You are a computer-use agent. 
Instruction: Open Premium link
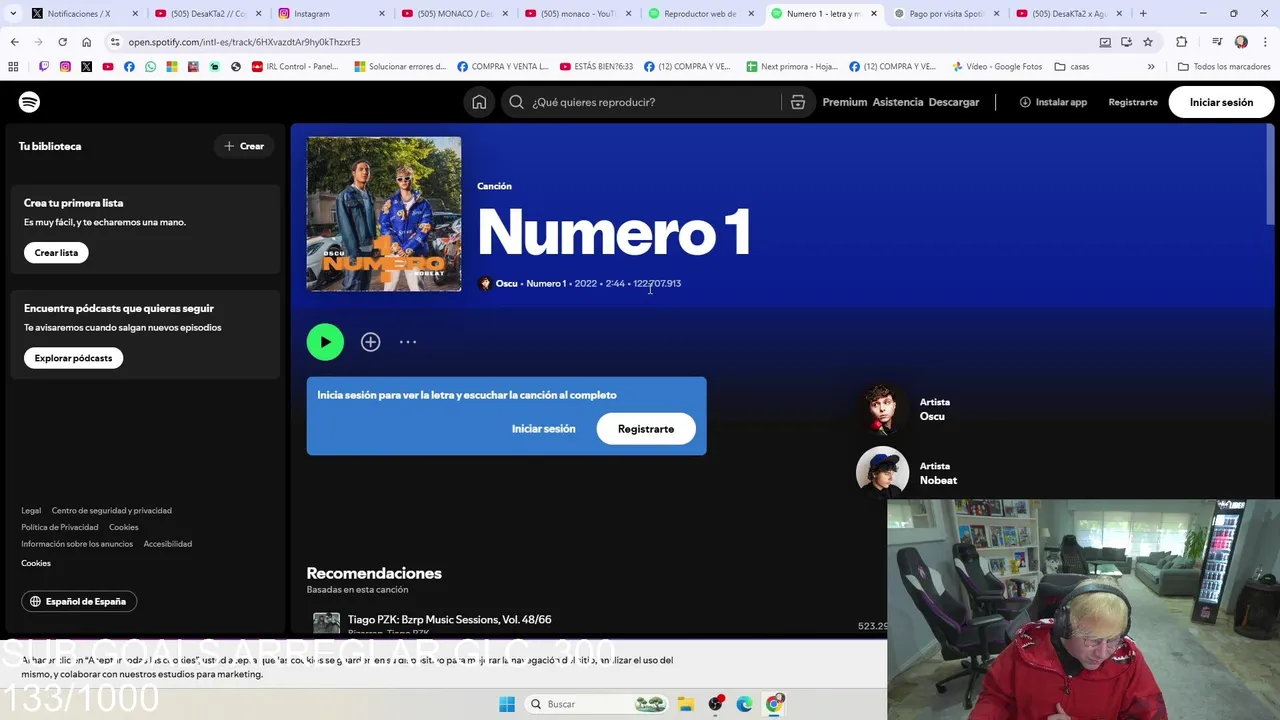pos(845,102)
